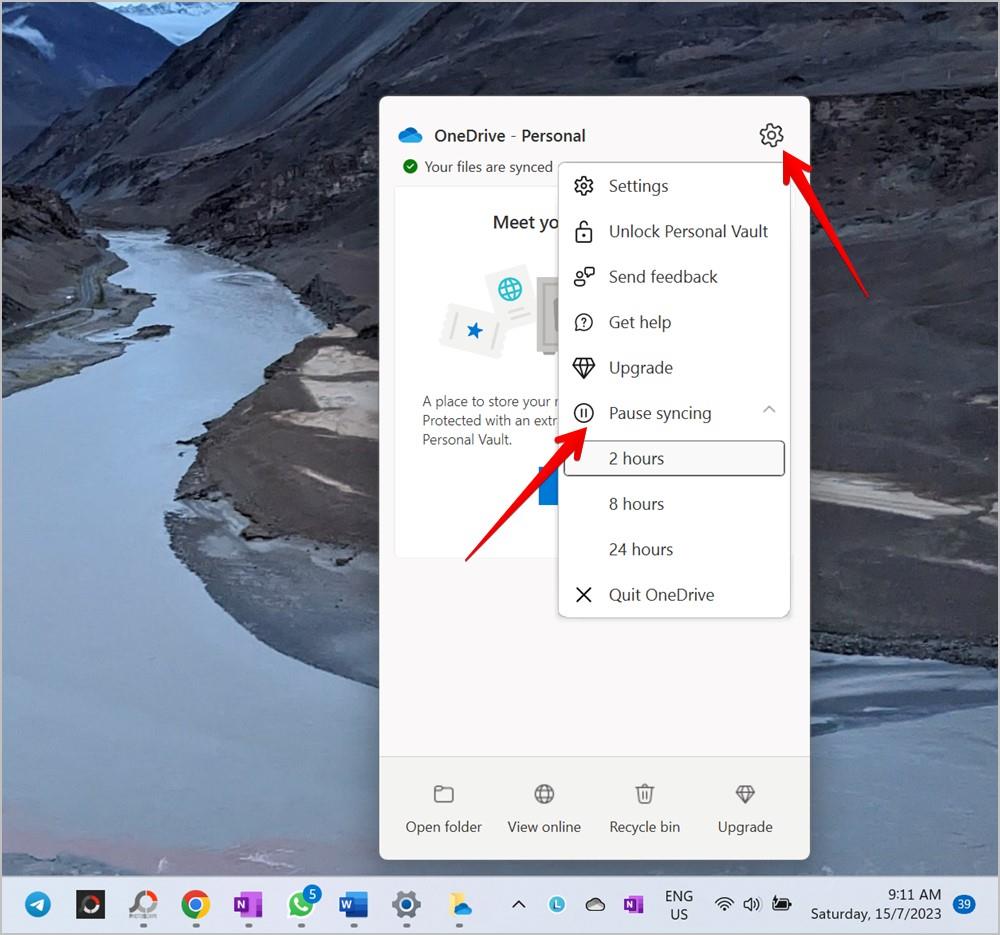Click the 'OneDrive - Personal' title

click(510, 136)
